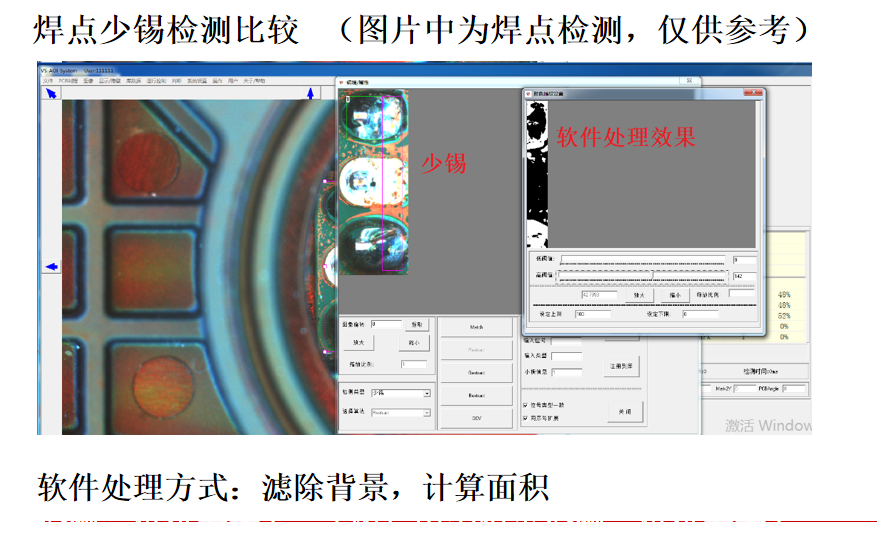Click the Match button
Screen dimensions: 889x544
click(476, 327)
